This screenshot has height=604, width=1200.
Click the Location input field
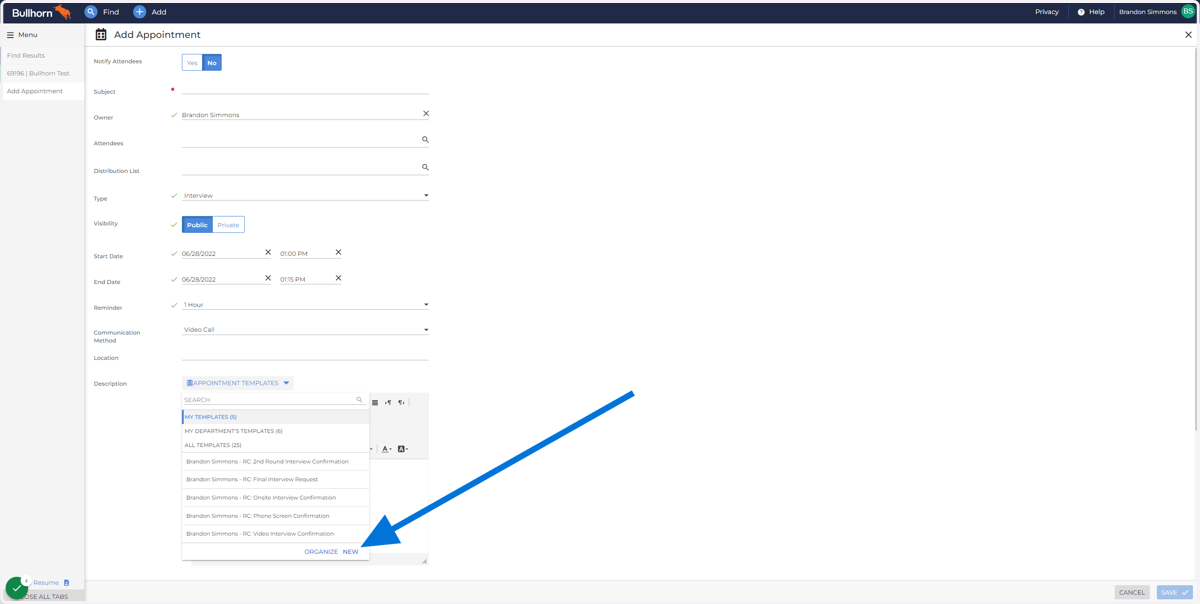(305, 355)
